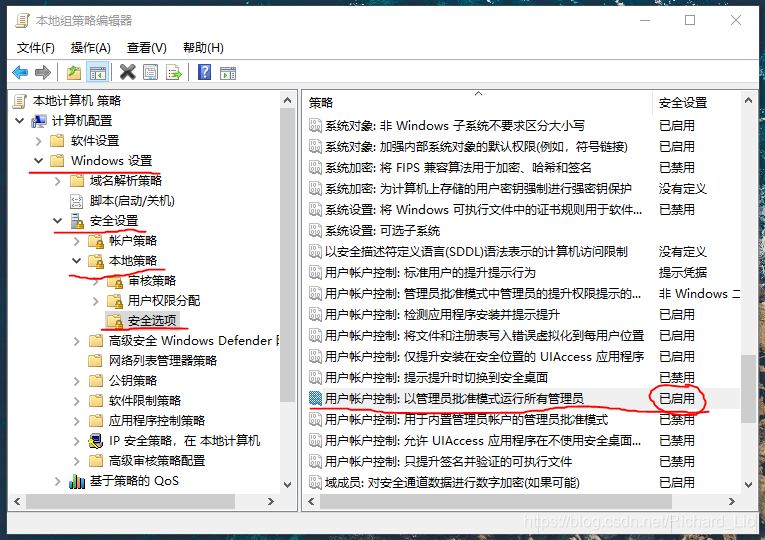Screen dimensions: 765x540
Task: Select policy 用户帐户控制: 只提升签名并验证的可执行文件
Action: click(x=448, y=461)
